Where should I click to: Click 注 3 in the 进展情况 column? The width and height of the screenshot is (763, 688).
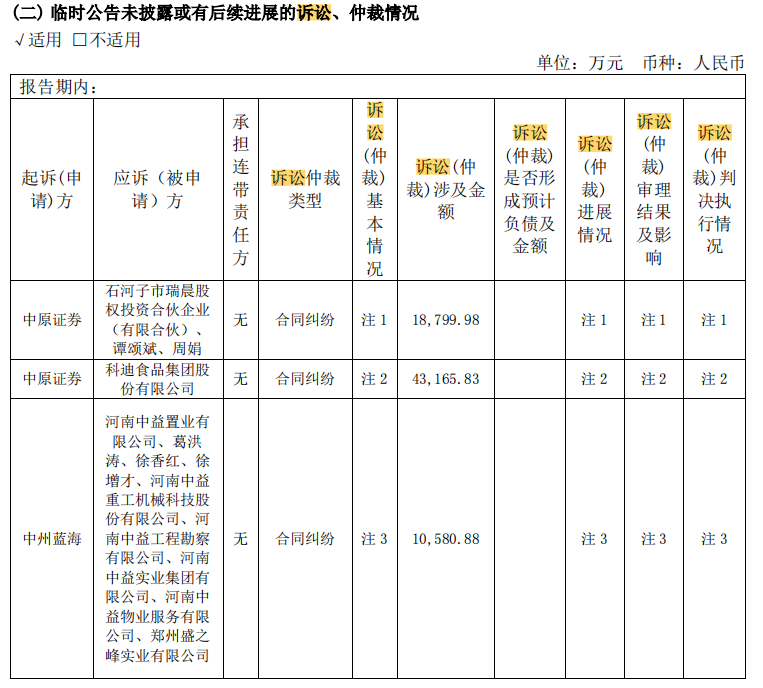[x=594, y=539]
